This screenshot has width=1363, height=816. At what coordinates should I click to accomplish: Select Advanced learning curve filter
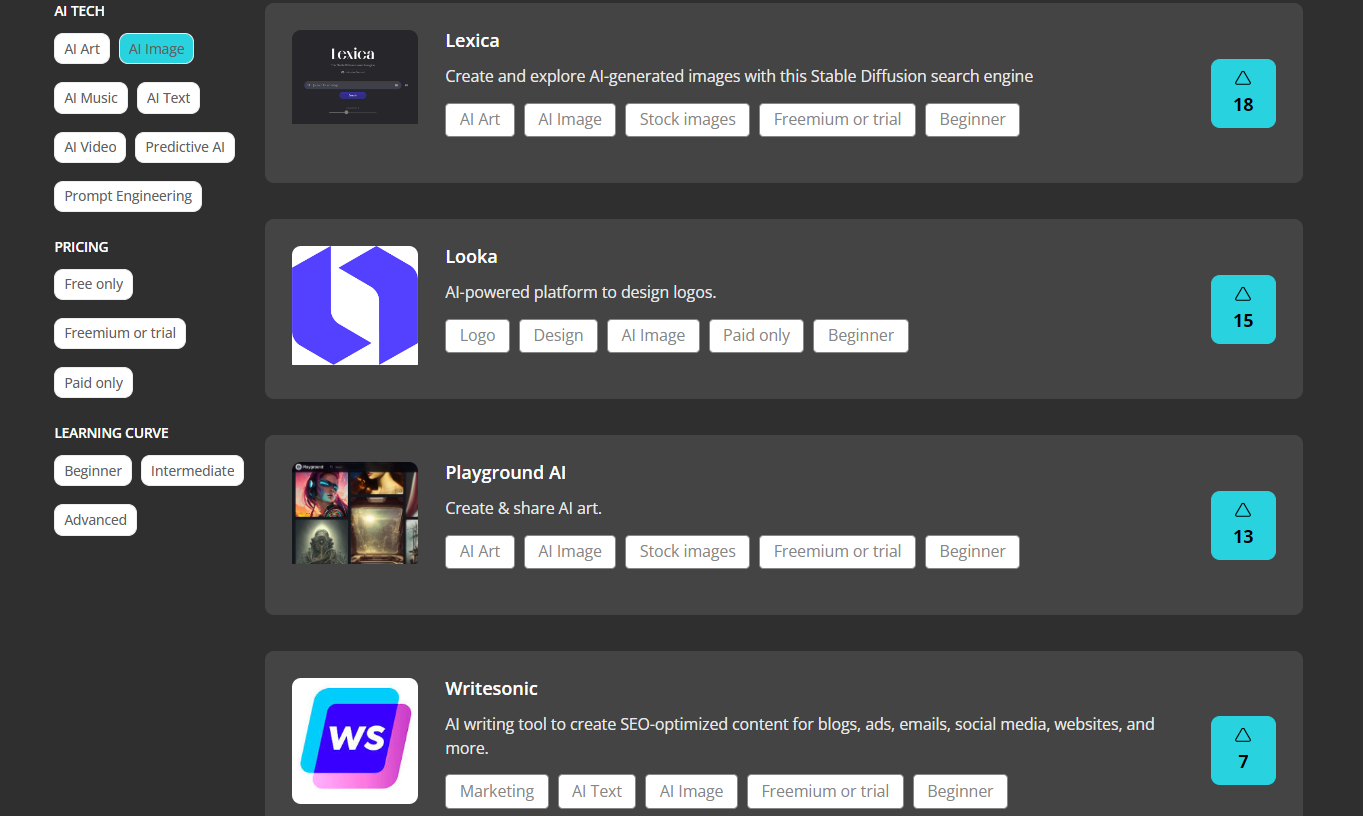click(x=95, y=520)
